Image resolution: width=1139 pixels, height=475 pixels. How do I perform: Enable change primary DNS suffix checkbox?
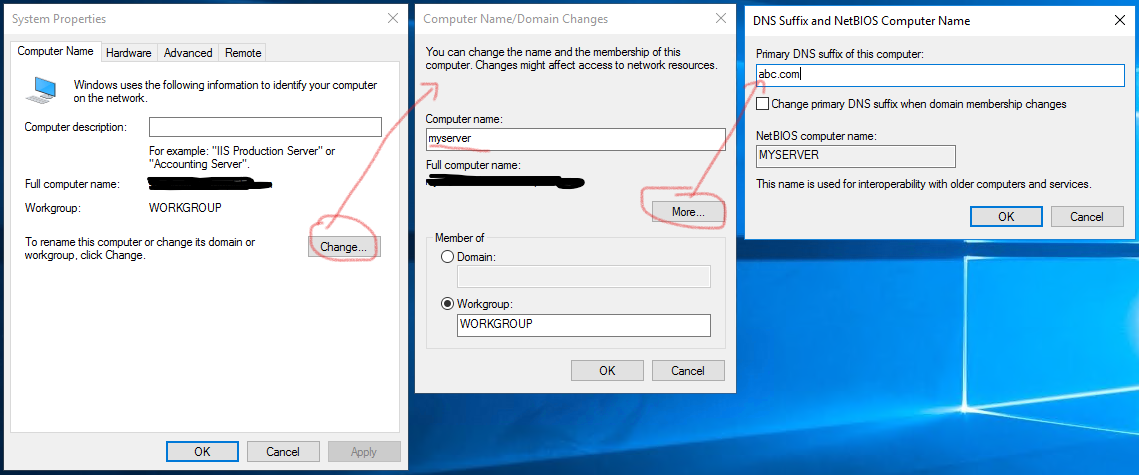pyautogui.click(x=764, y=104)
